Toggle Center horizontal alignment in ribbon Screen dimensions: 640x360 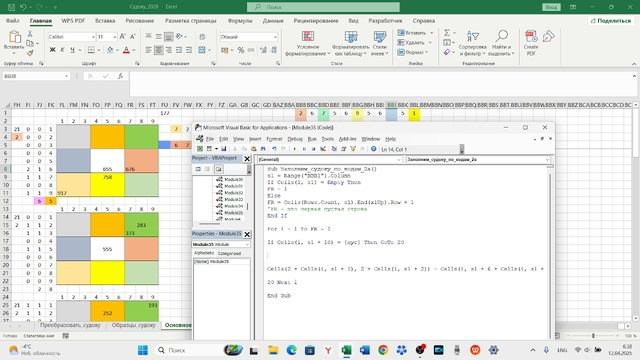click(158, 50)
